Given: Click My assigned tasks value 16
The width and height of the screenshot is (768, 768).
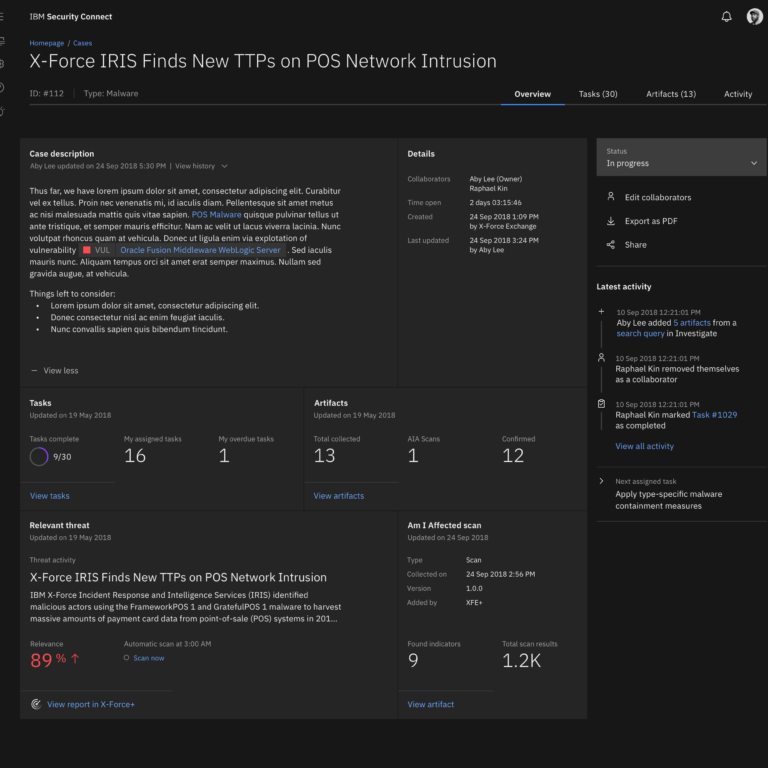Looking at the screenshot, I should tap(135, 456).
